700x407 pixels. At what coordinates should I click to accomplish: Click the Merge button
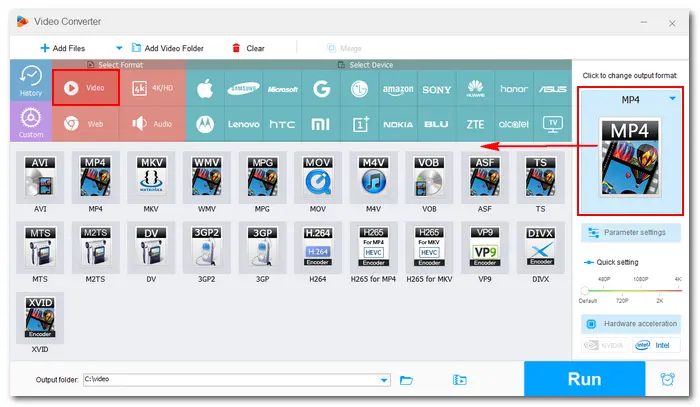(x=344, y=48)
